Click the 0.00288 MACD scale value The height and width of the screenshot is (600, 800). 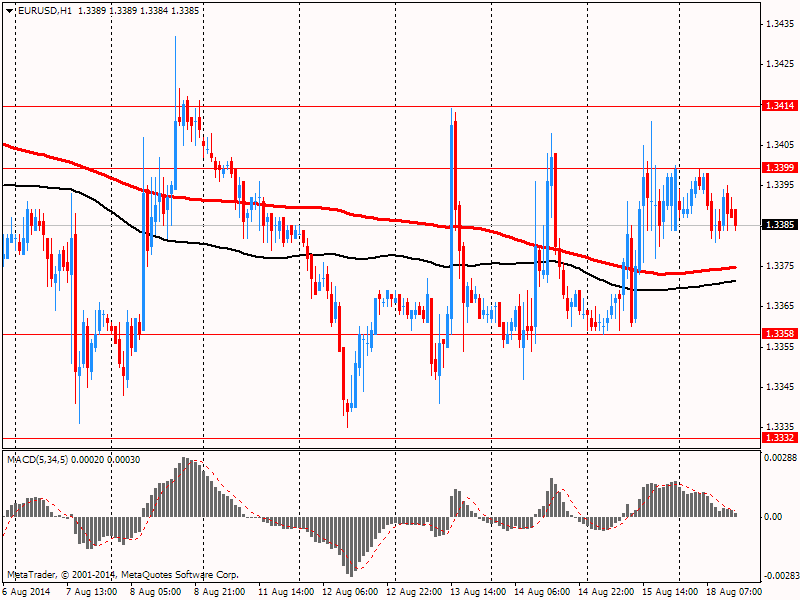[780, 458]
